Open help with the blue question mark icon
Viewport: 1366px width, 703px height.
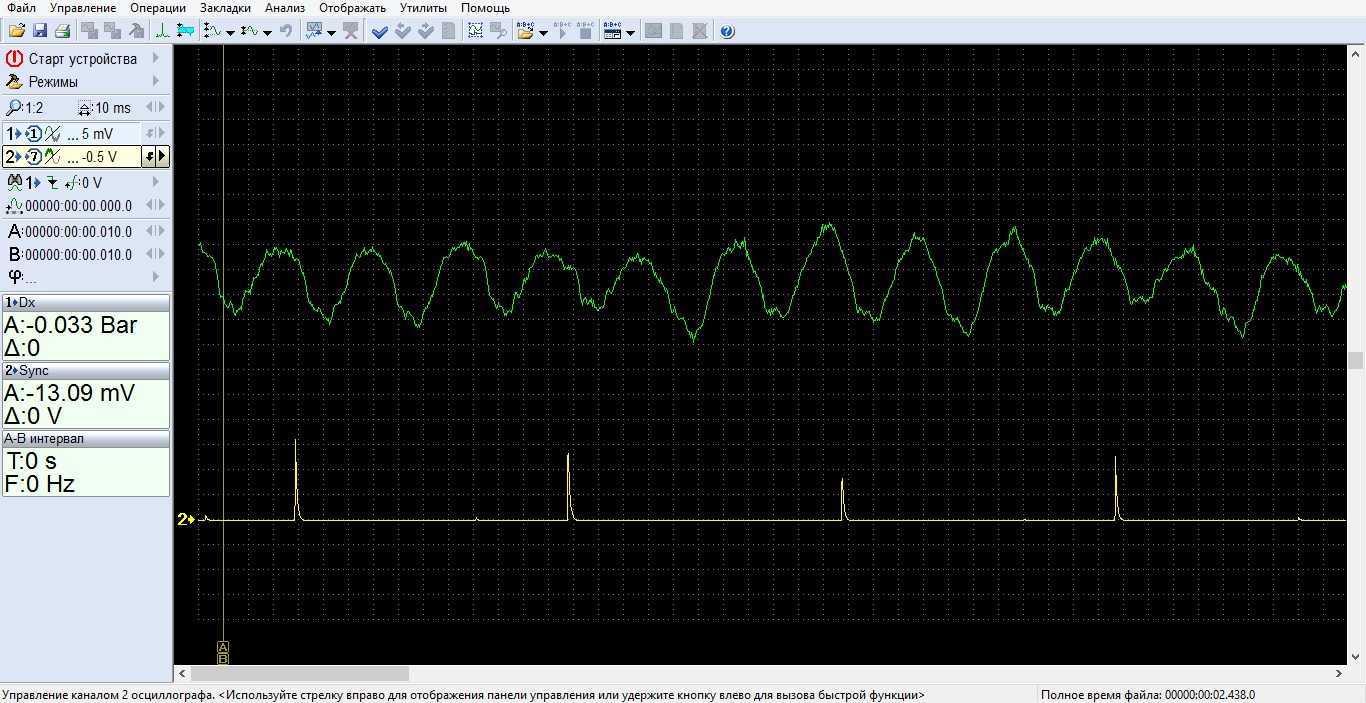click(727, 31)
